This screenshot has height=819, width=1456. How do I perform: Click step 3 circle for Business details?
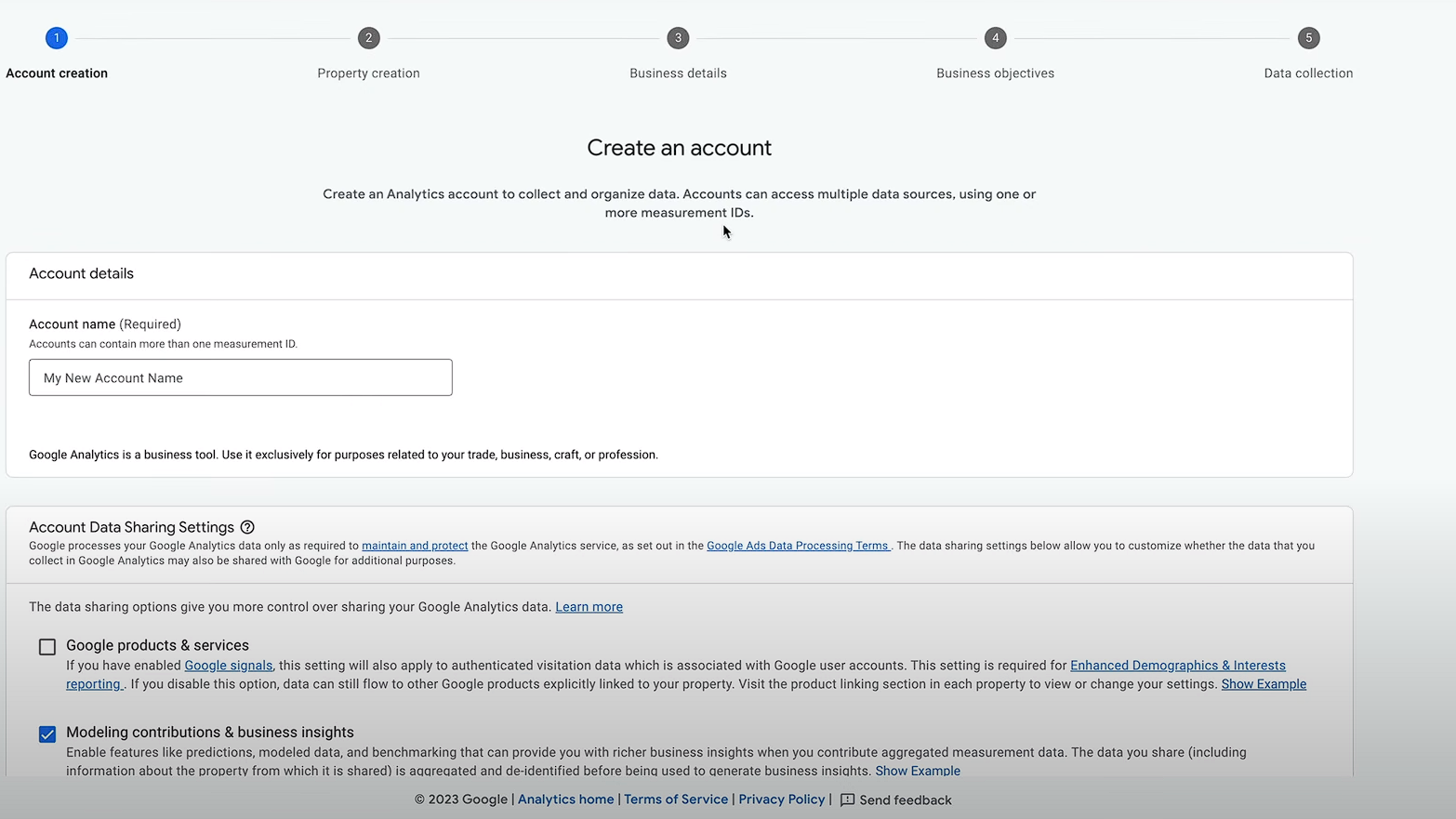(x=678, y=38)
